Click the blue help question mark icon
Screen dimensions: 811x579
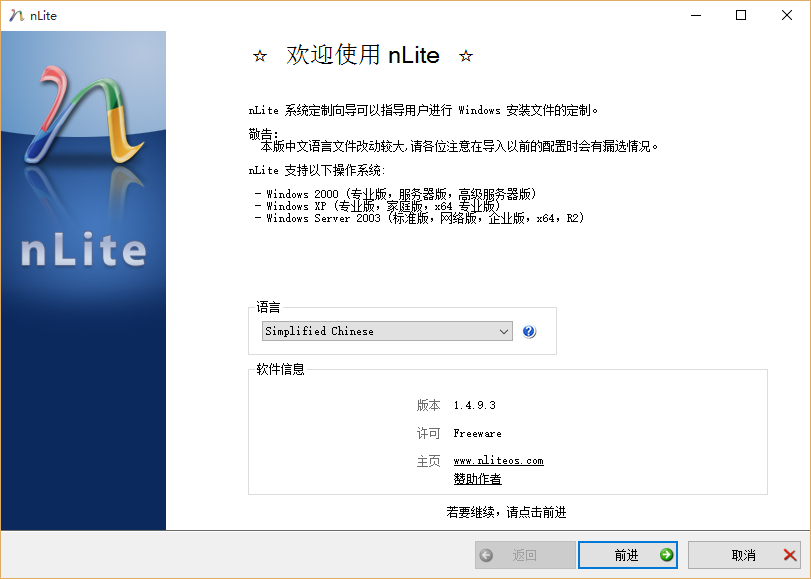(529, 332)
